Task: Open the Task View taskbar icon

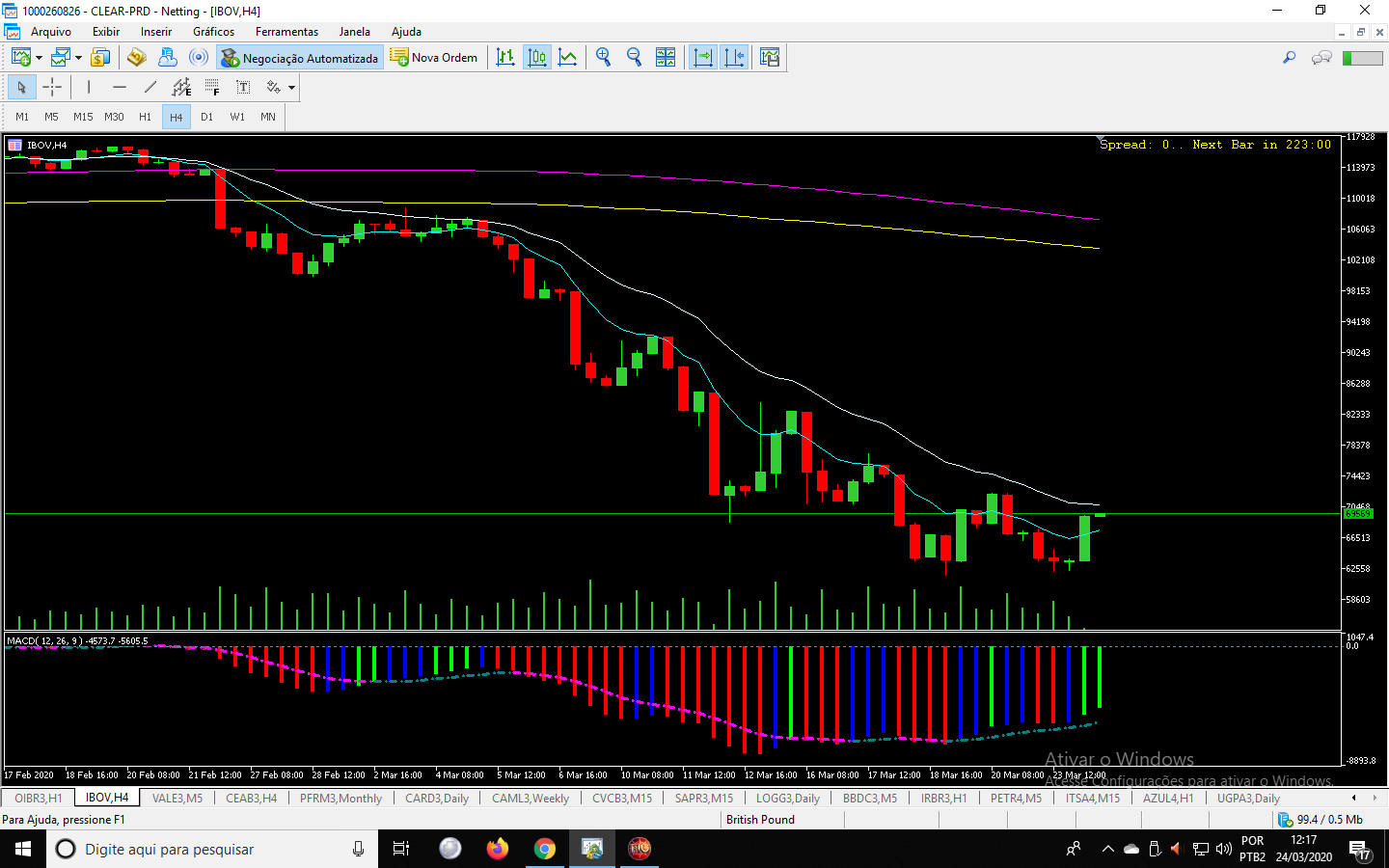Action: pos(401,849)
